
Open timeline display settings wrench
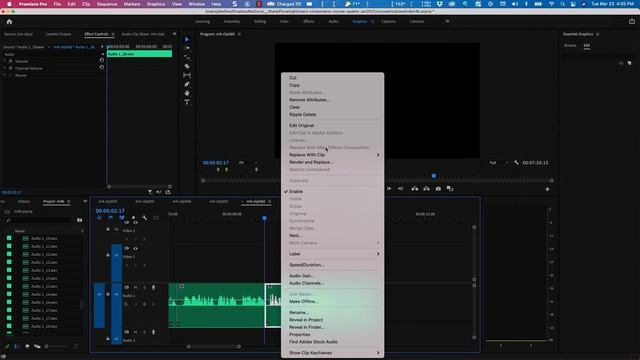coord(144,218)
